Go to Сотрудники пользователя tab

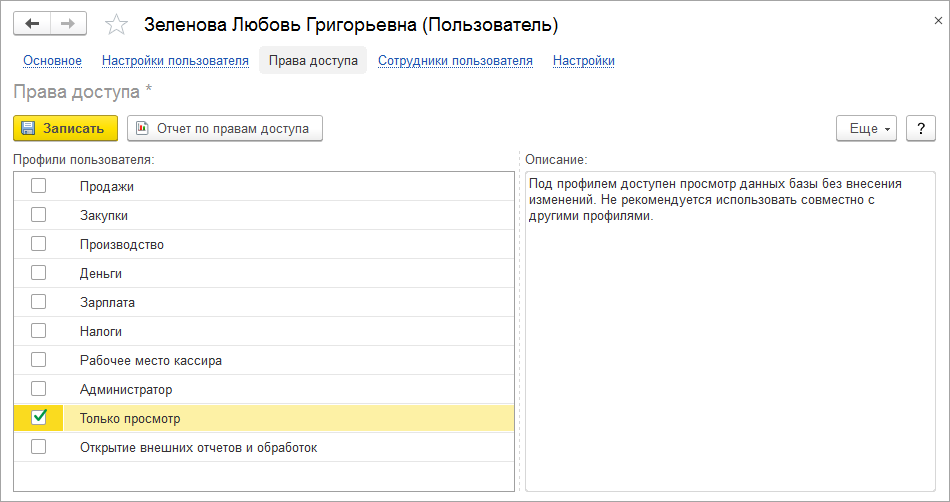[455, 60]
